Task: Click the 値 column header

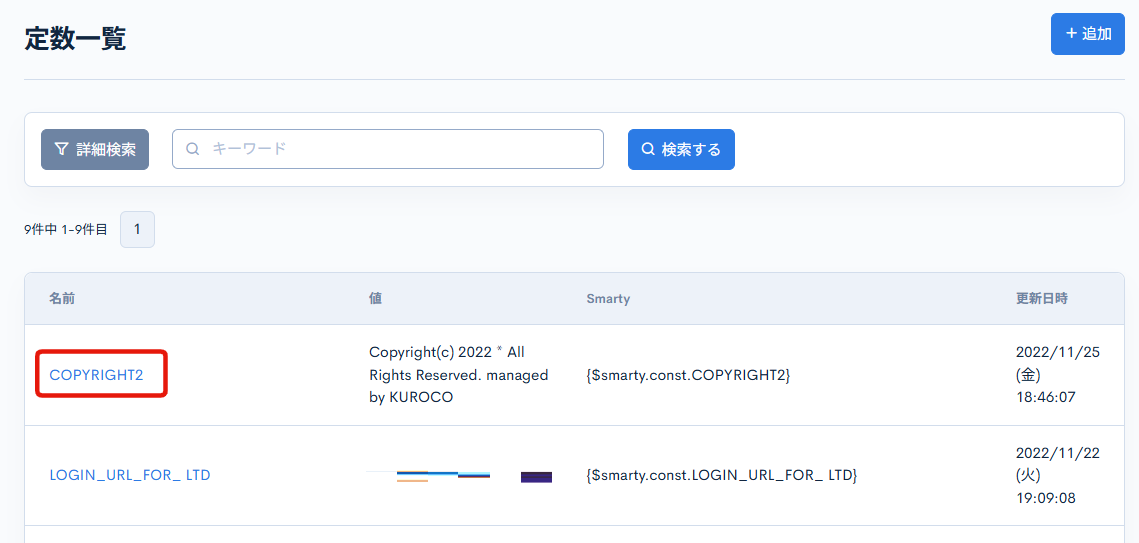Action: (x=375, y=299)
